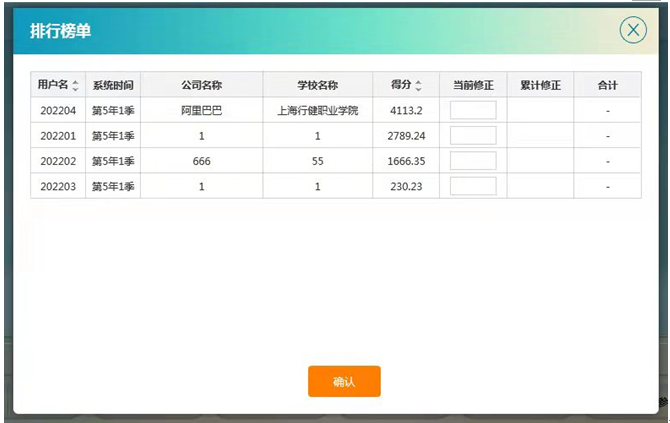
Task: Click sort arrows next to 得分 header
Action: (x=418, y=86)
